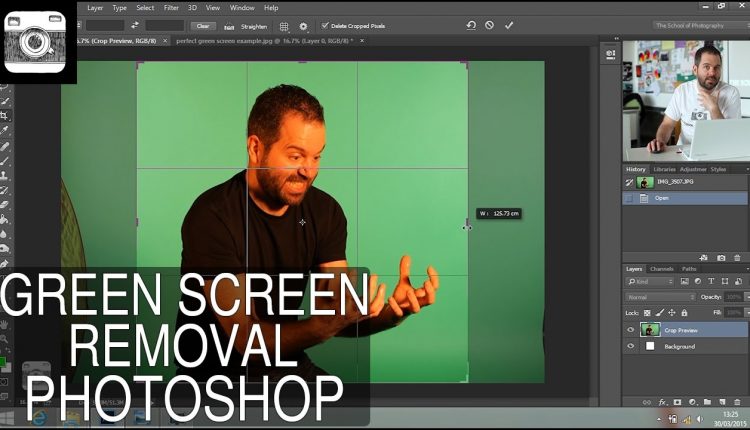
Task: Toggle lock transparent pixels
Action: point(647,313)
